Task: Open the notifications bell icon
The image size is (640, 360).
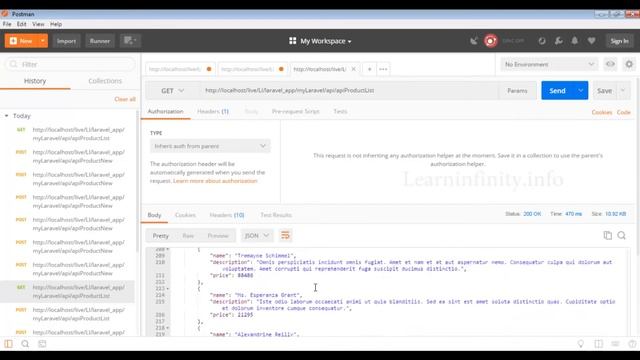Action: click(x=575, y=41)
